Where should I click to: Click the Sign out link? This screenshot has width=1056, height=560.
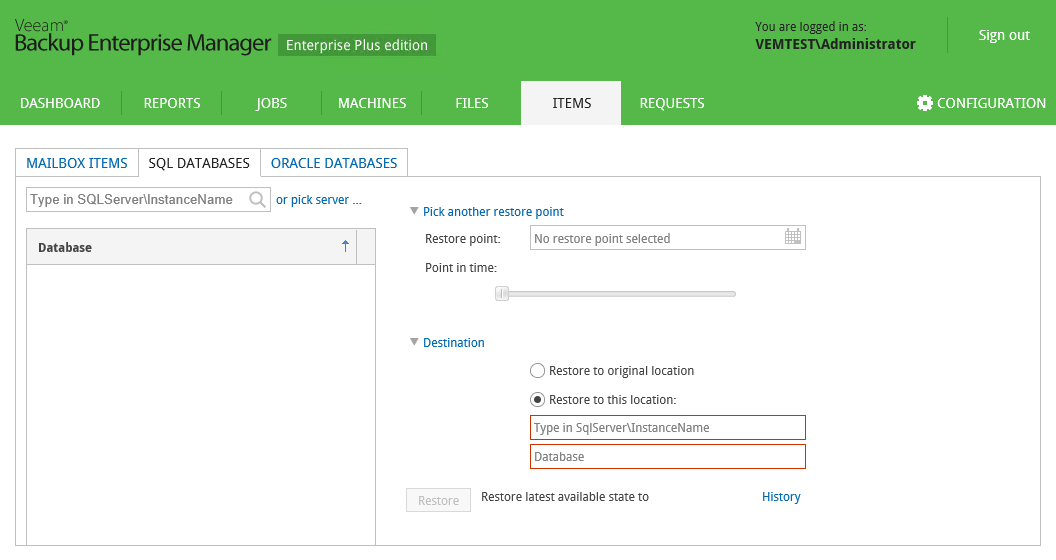point(1003,35)
